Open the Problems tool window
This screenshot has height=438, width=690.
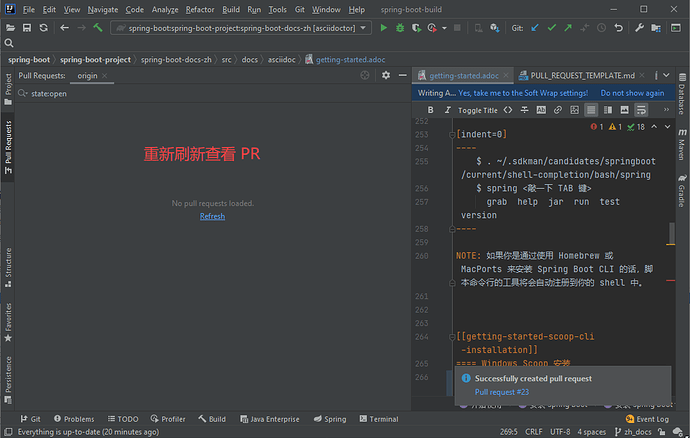coord(74,419)
